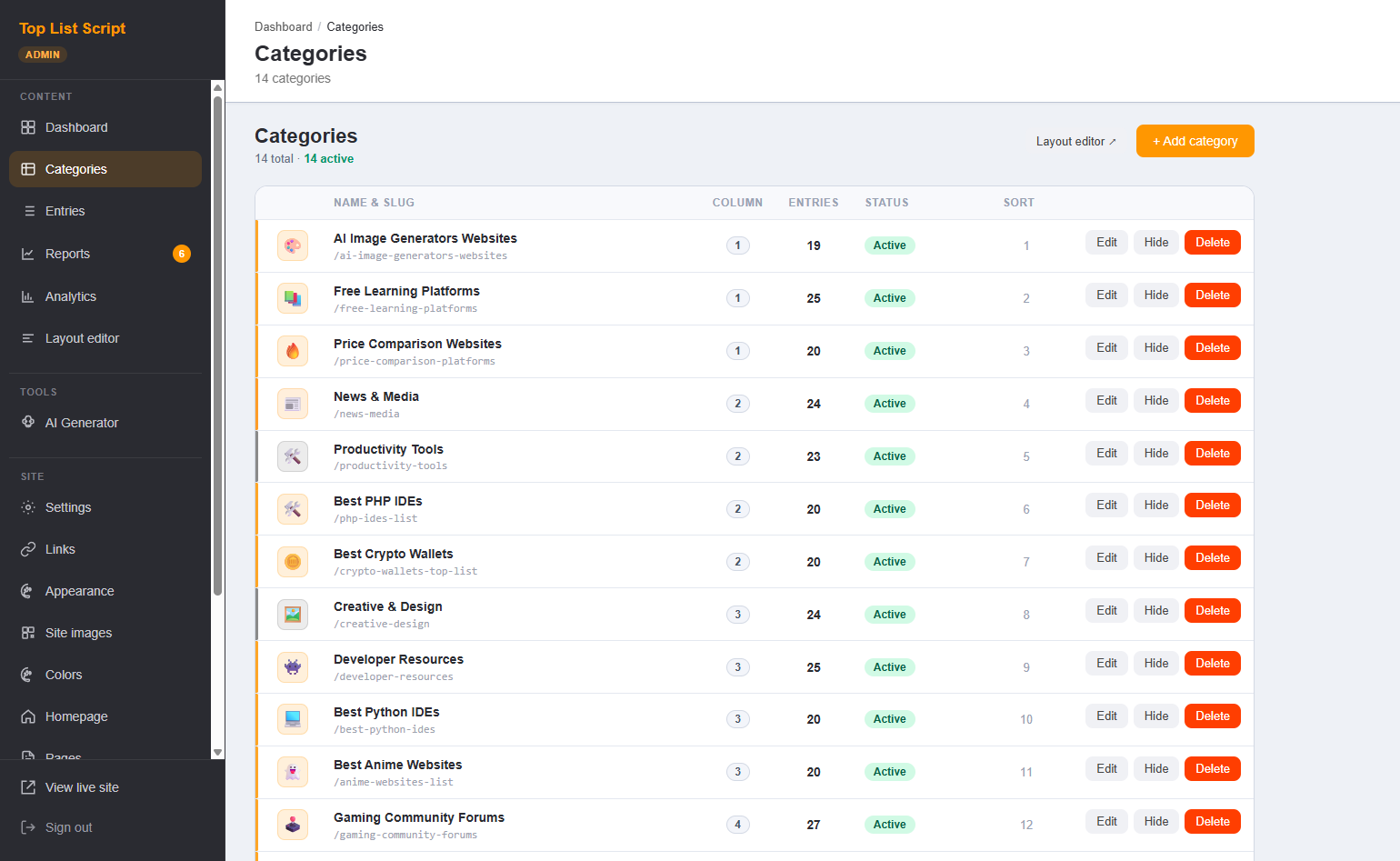Click the Productivity Tools hammer-wrench icon
1400x861 pixels.
point(293,456)
